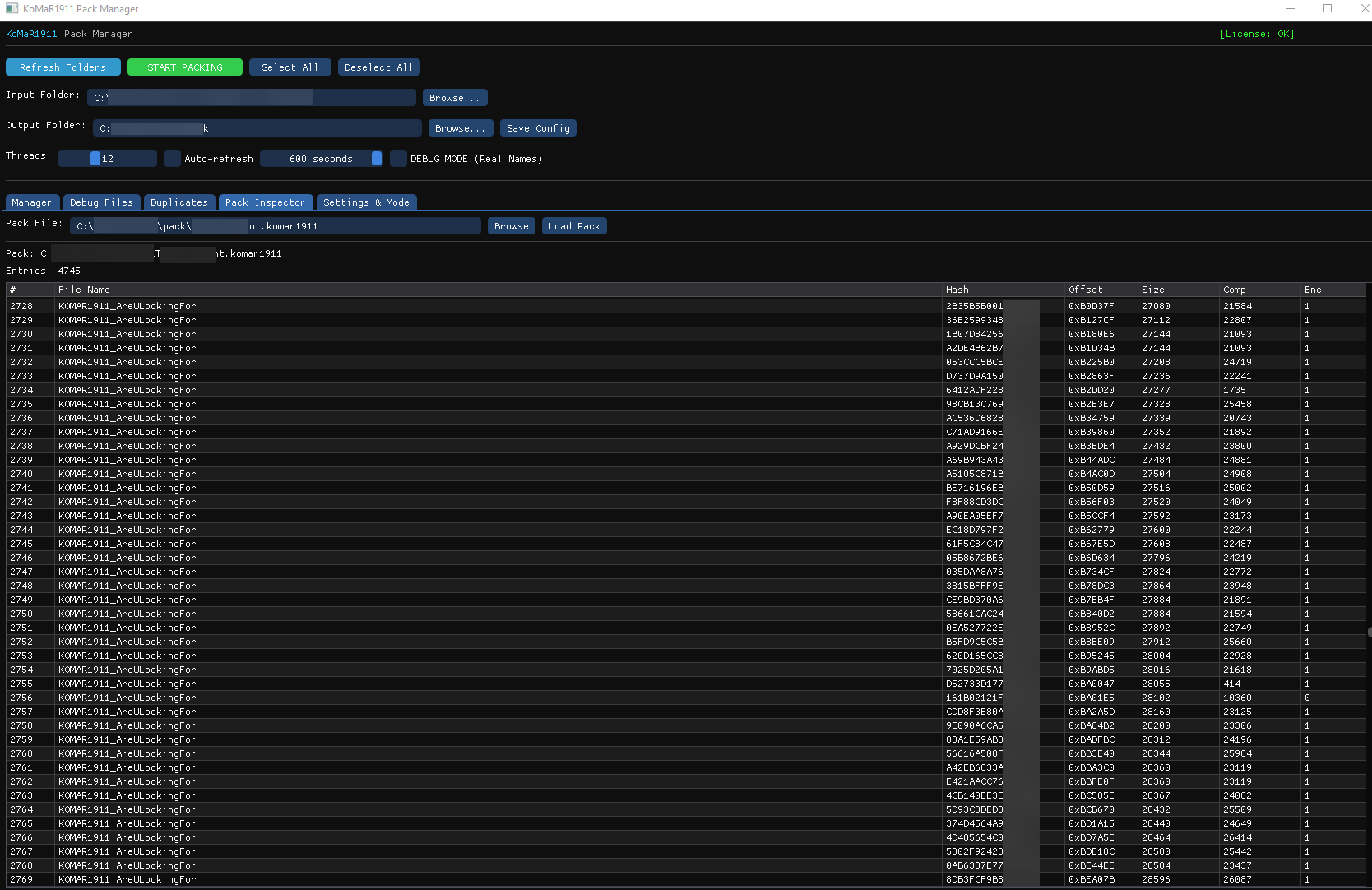Click size value 28432
Image resolution: width=1372 pixels, height=890 pixels.
click(x=1156, y=809)
